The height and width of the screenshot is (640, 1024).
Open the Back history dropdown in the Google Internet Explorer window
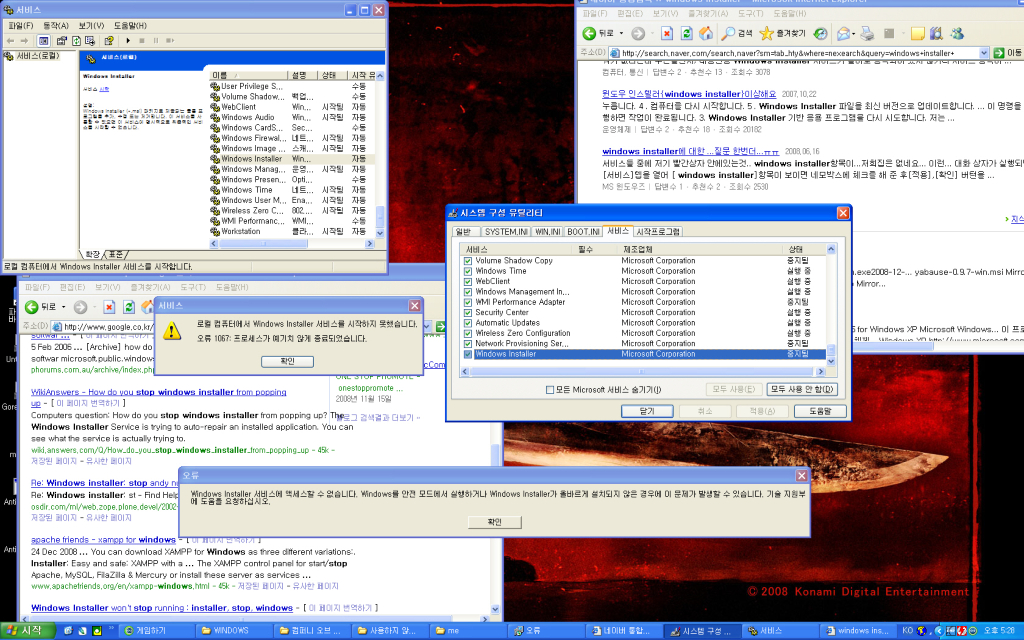coord(63,307)
